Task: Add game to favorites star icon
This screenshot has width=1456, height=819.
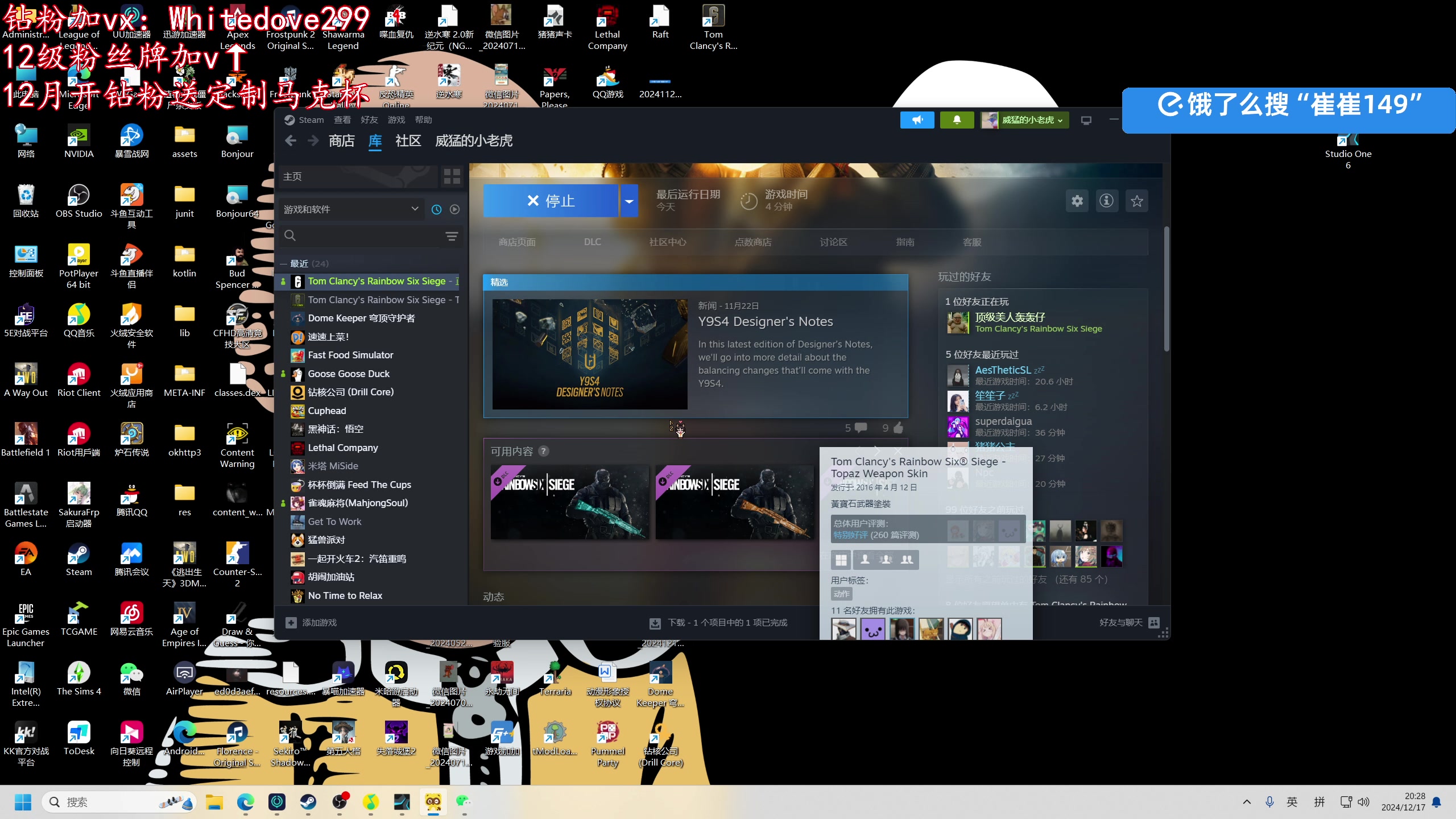Action: click(x=1136, y=201)
